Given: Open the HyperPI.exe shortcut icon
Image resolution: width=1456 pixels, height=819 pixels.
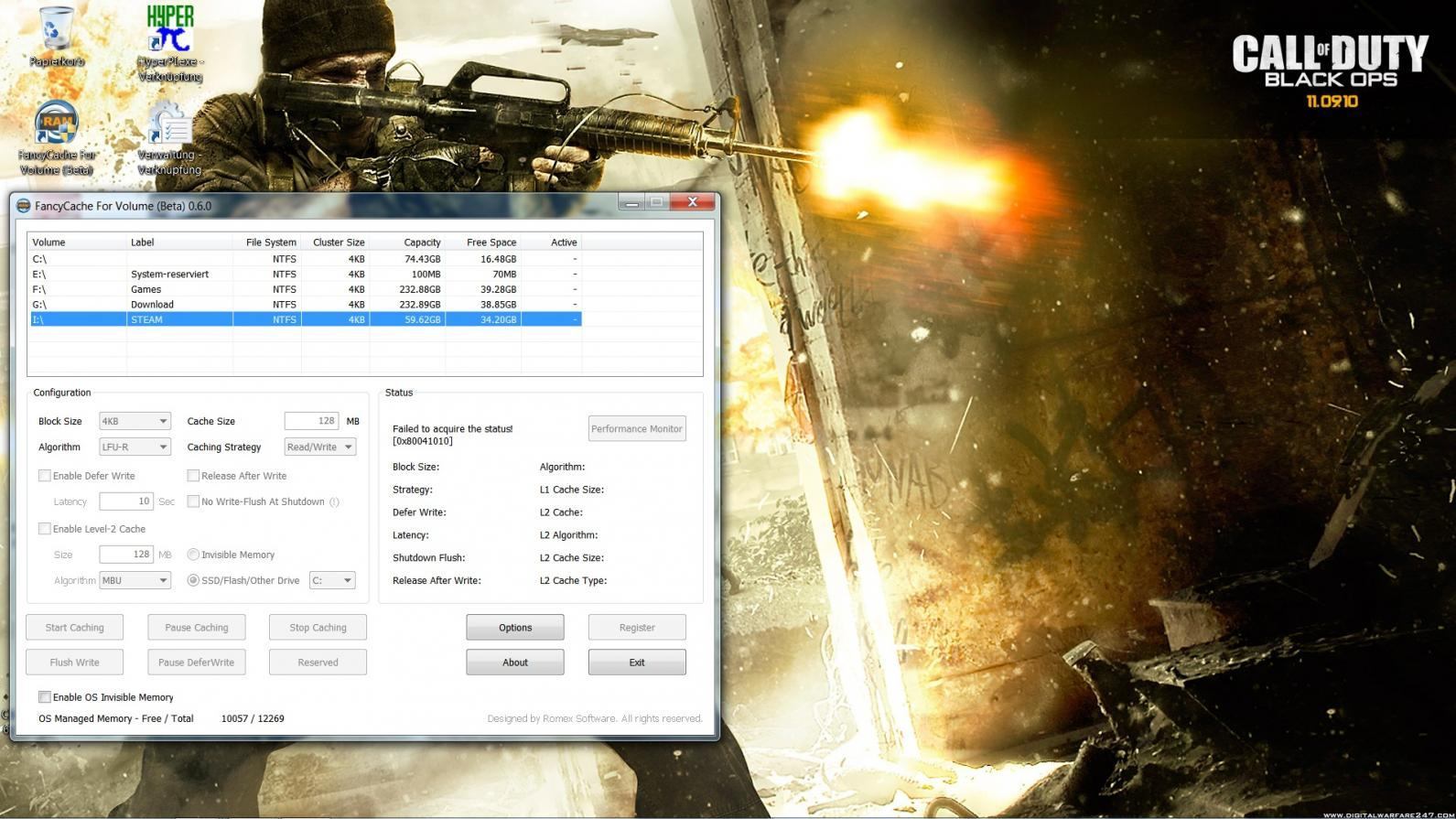Looking at the screenshot, I should [x=170, y=43].
